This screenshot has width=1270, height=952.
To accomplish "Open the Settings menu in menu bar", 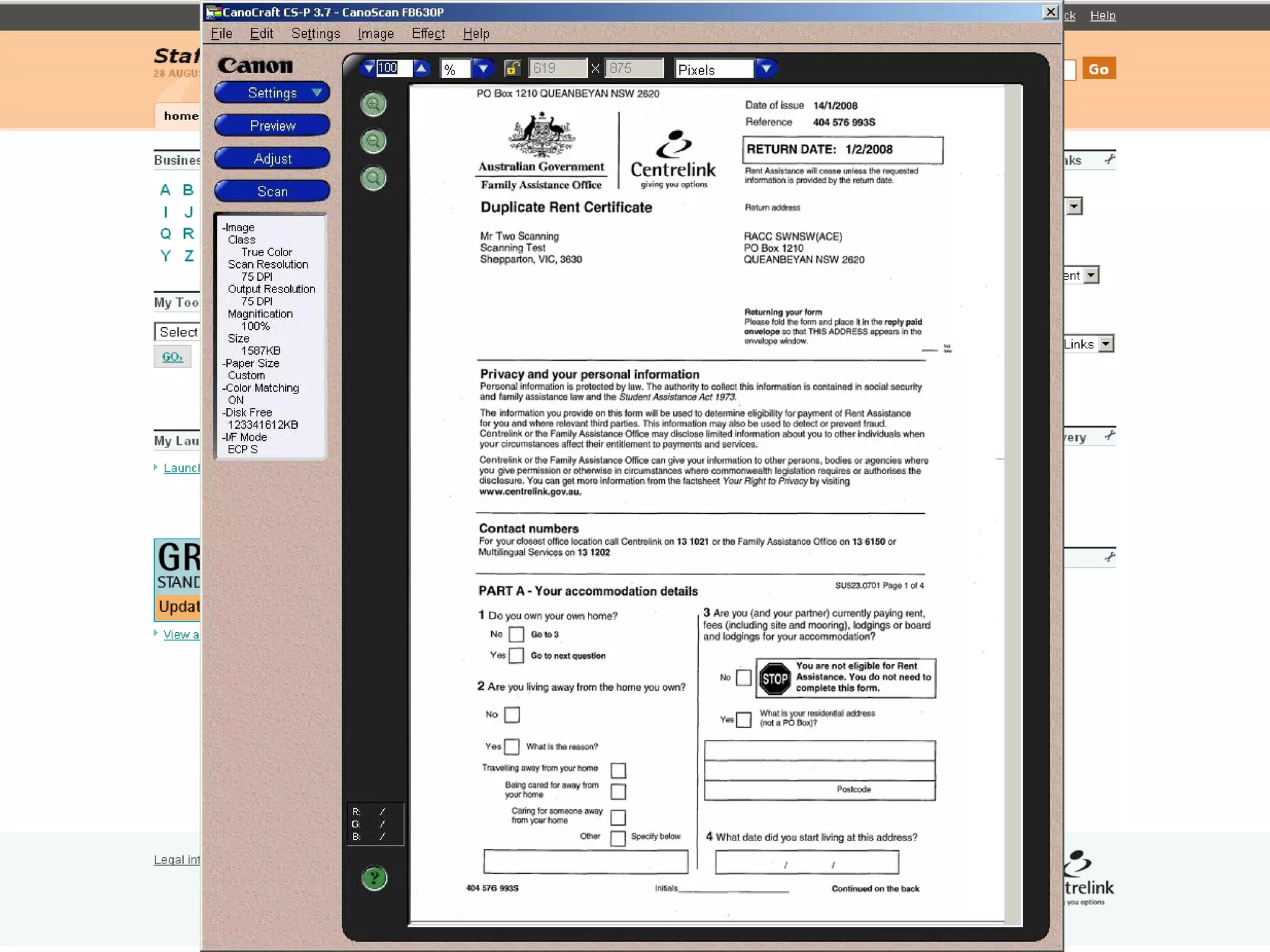I will point(316,33).
